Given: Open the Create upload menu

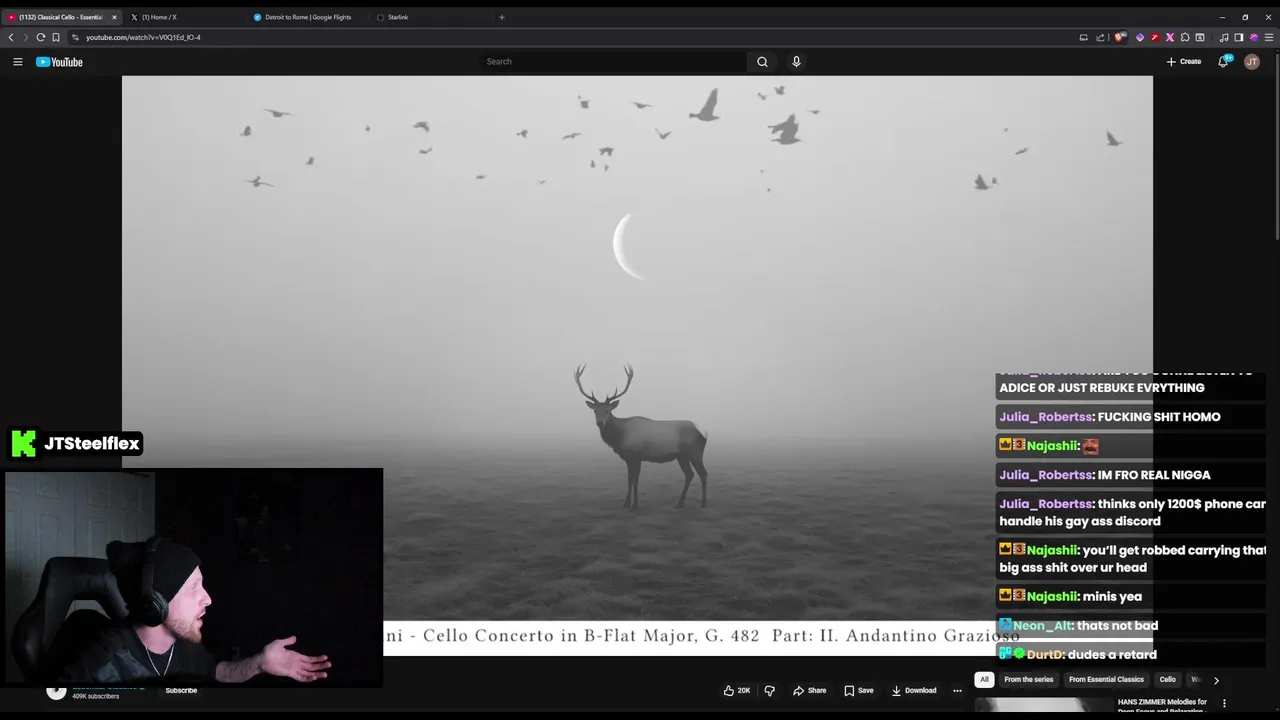Looking at the screenshot, I should tap(1184, 62).
